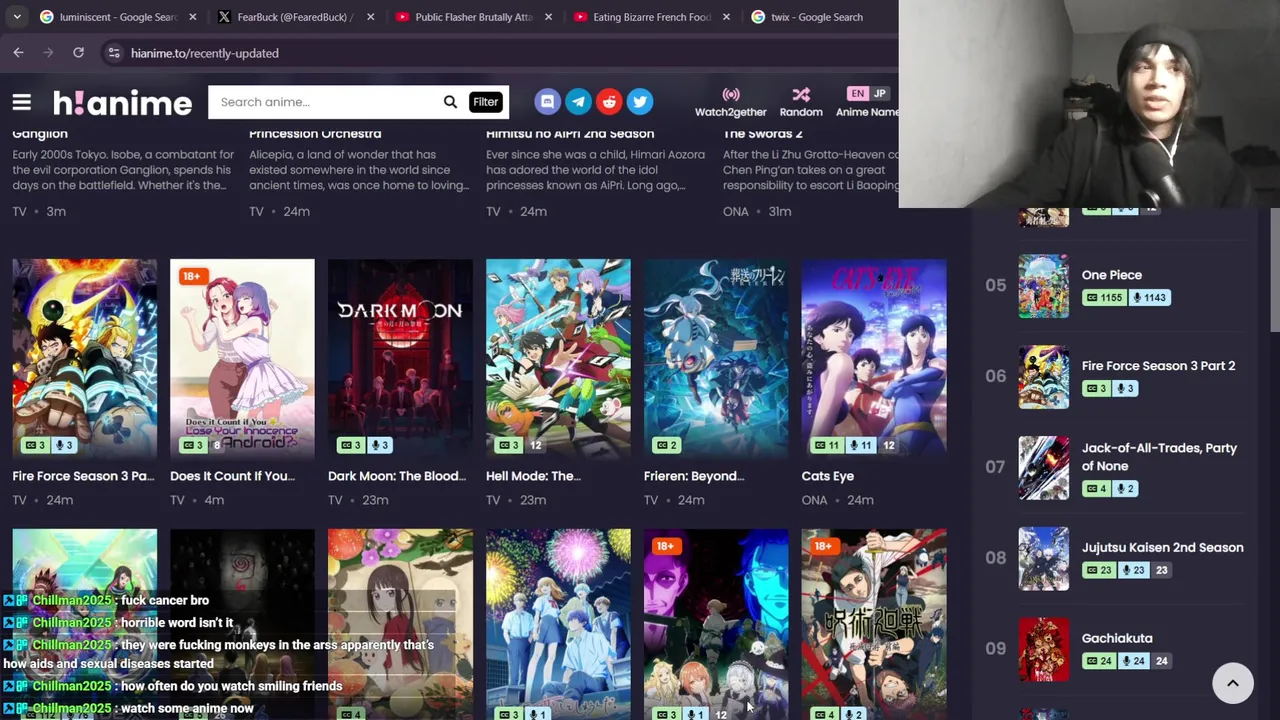1280x720 pixels.
Task: Click Cats Eye subtitle count badge
Action: (826, 445)
